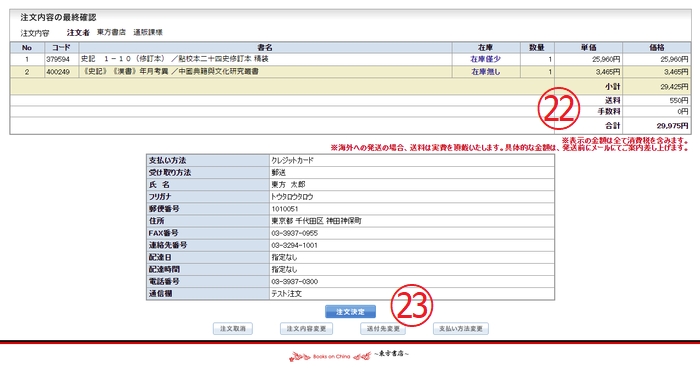Select telephone number 03-3937-0300
Image resolution: width=700 pixels, height=371 pixels.
294,282
